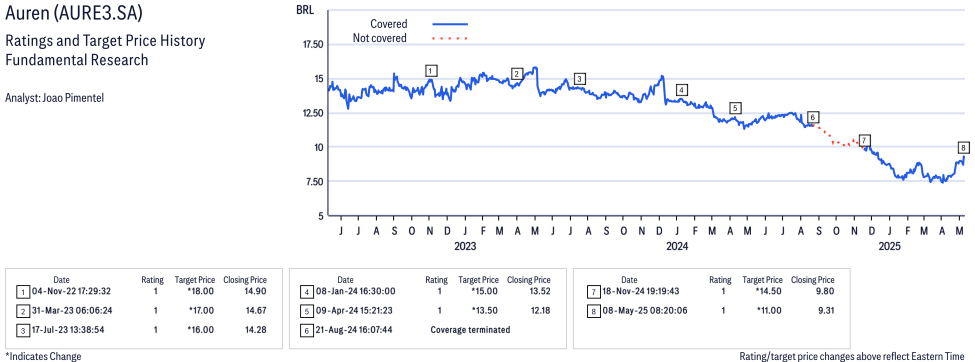Click the 2024 year label on x-axis
The height and width of the screenshot is (362, 975).
677,246
